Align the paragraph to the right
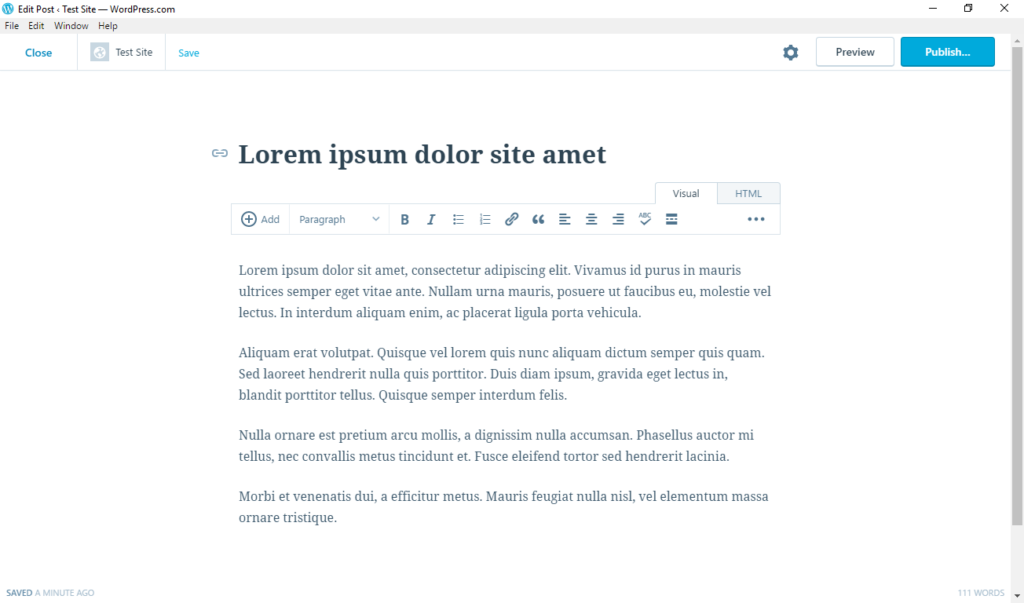 [x=618, y=219]
